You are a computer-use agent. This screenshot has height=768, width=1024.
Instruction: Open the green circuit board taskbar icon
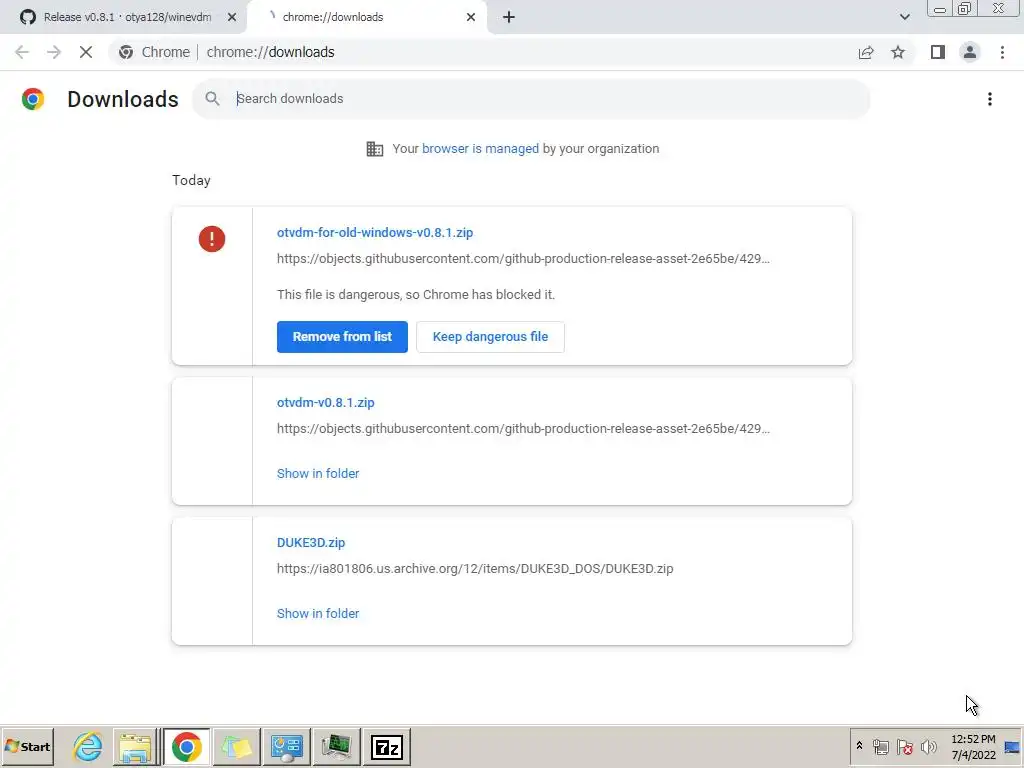coord(336,746)
